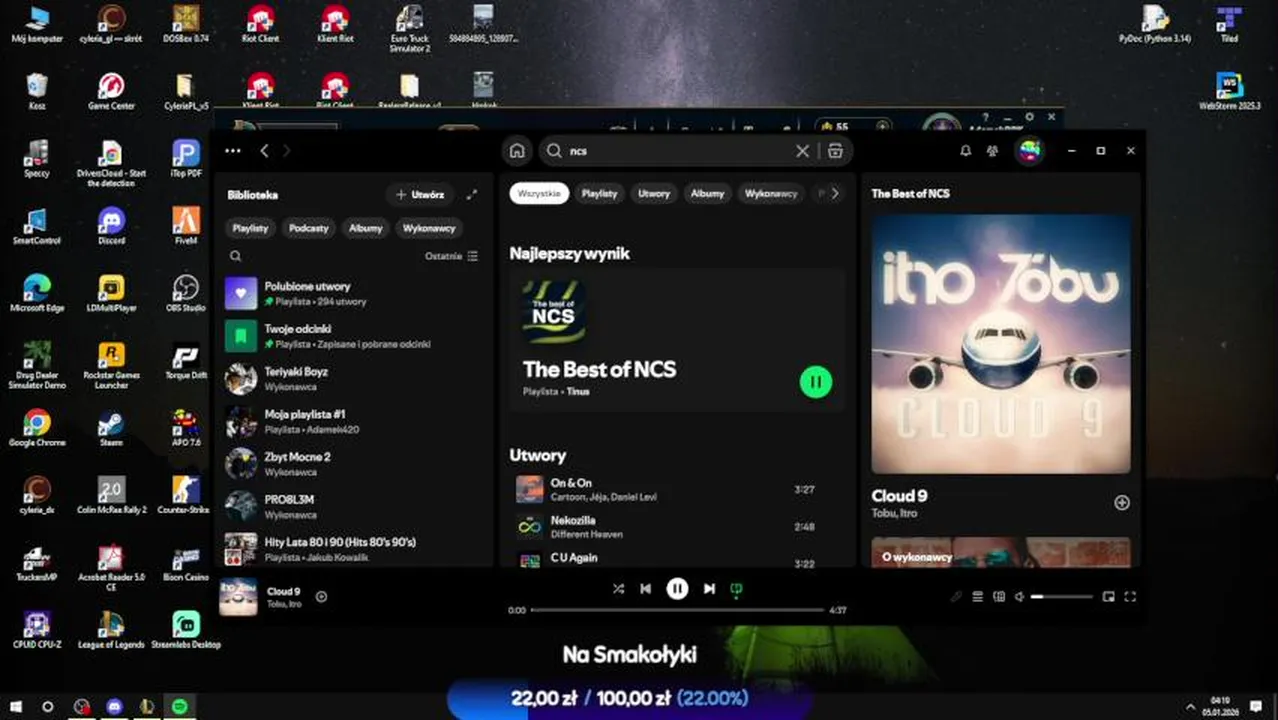Open Teriyaki Boyz artist in the library
Viewport: 1278px width, 720px height.
coord(354,378)
